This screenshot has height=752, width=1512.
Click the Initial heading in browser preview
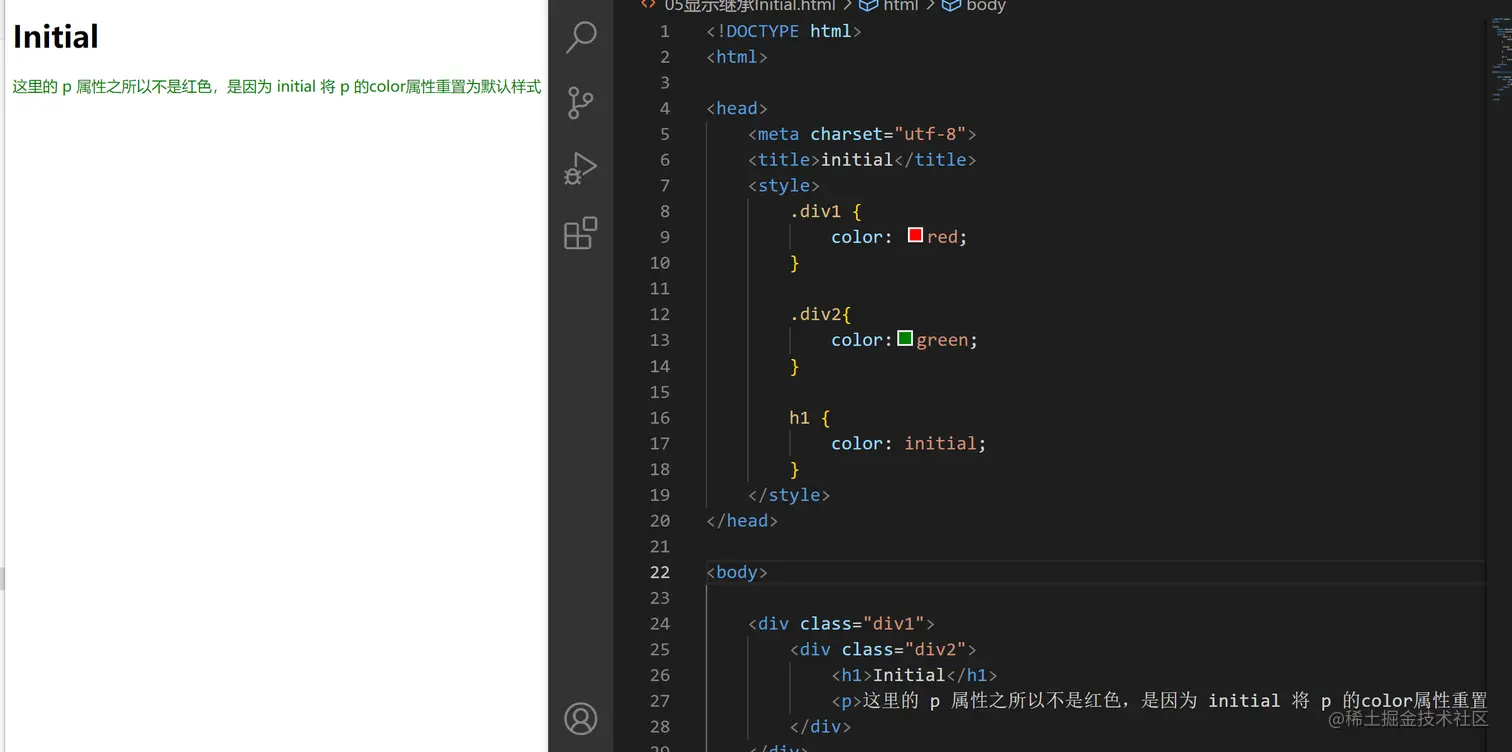(x=55, y=37)
